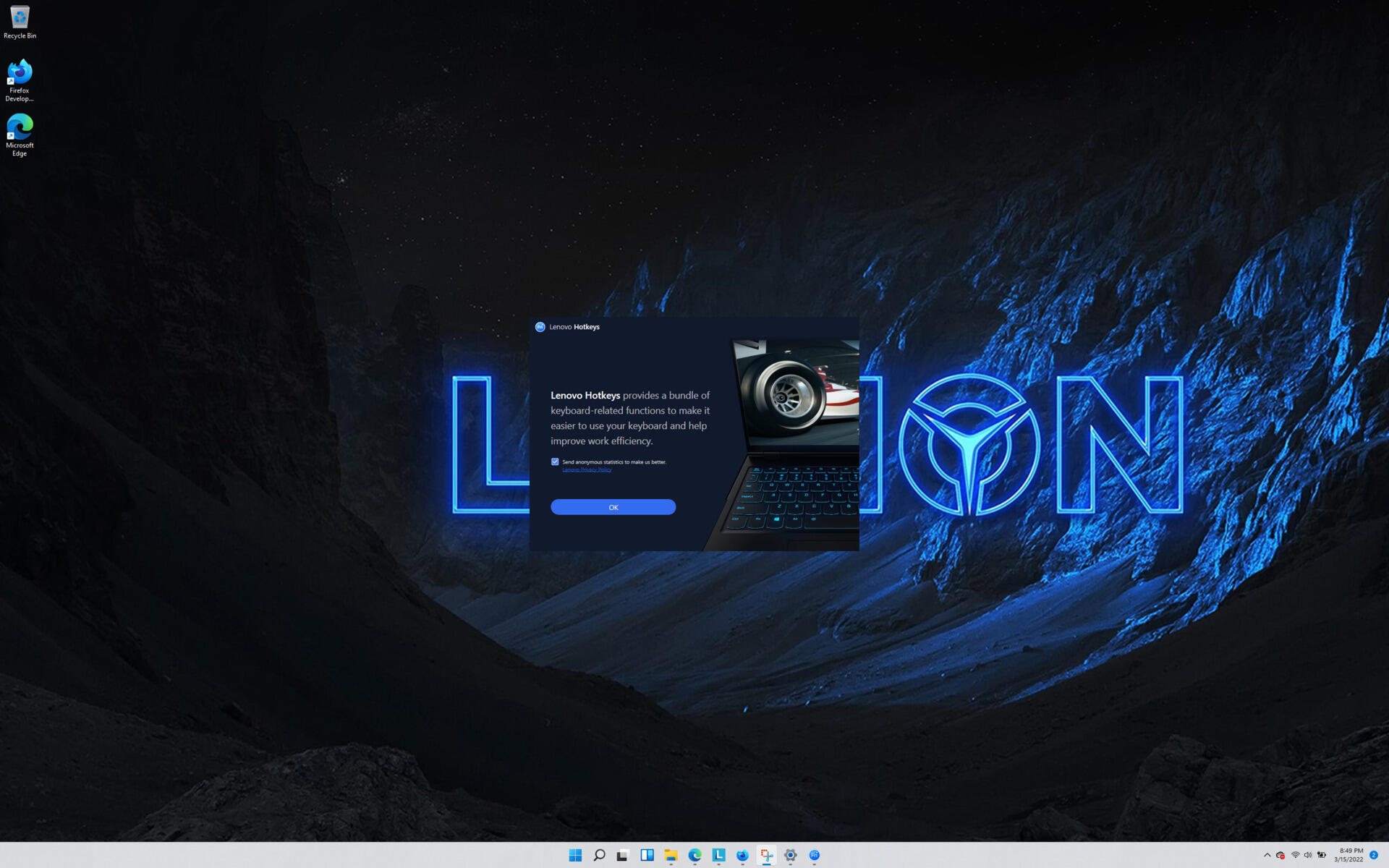Click the laptop image in dialog
The image size is (1389, 868).
click(x=783, y=445)
